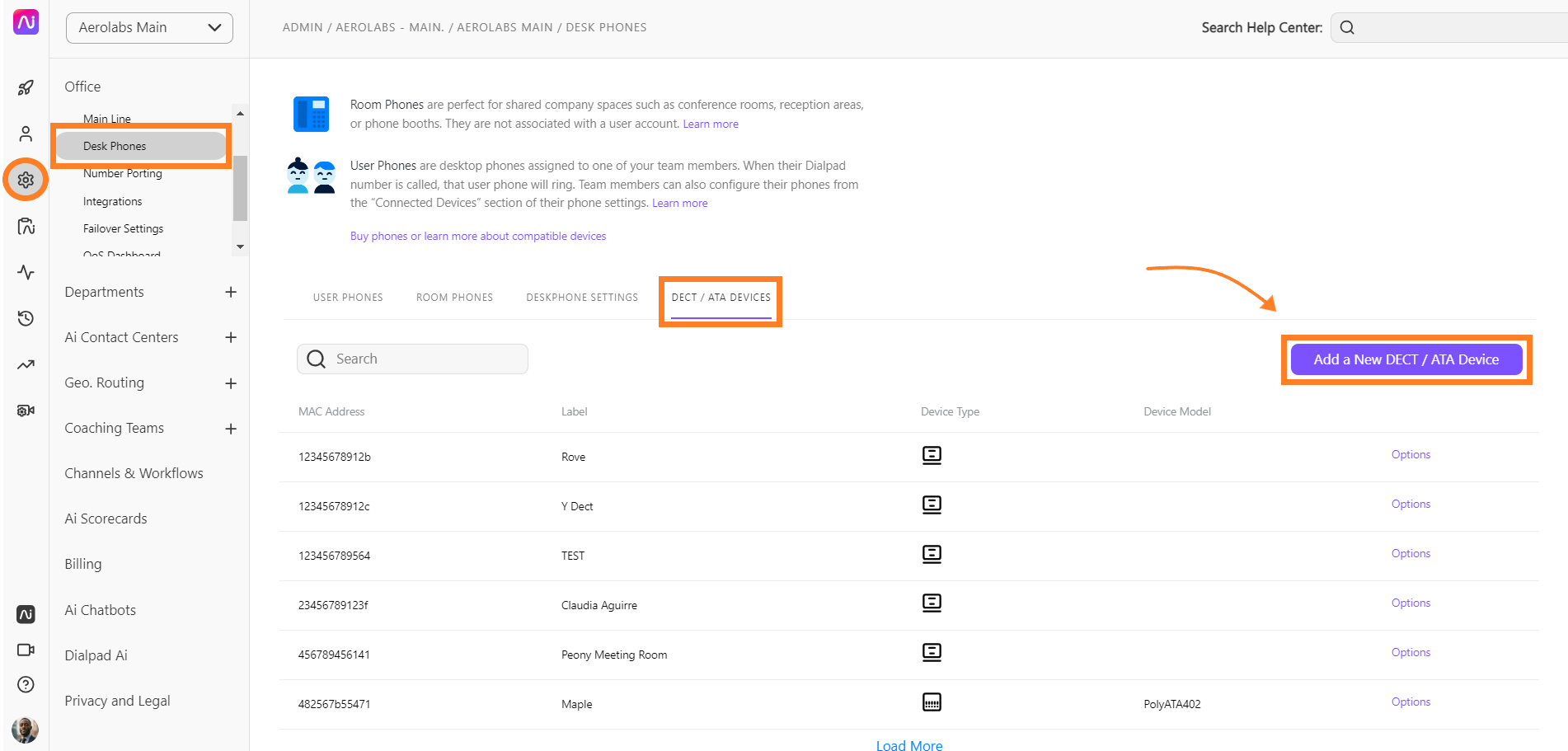Expand the Departments section

coord(231,292)
